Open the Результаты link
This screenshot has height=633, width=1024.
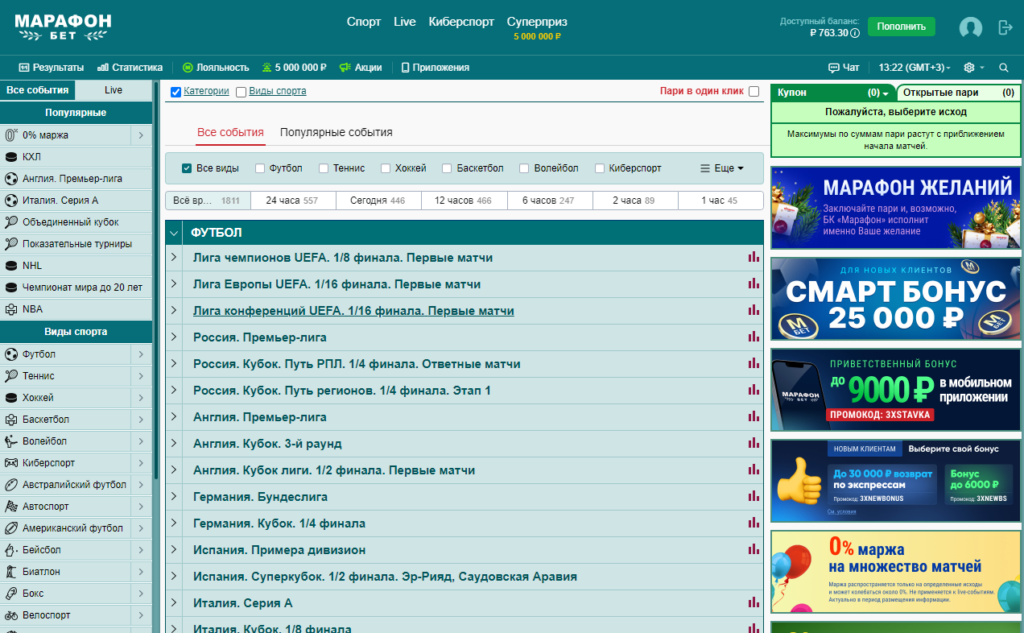(x=51, y=67)
